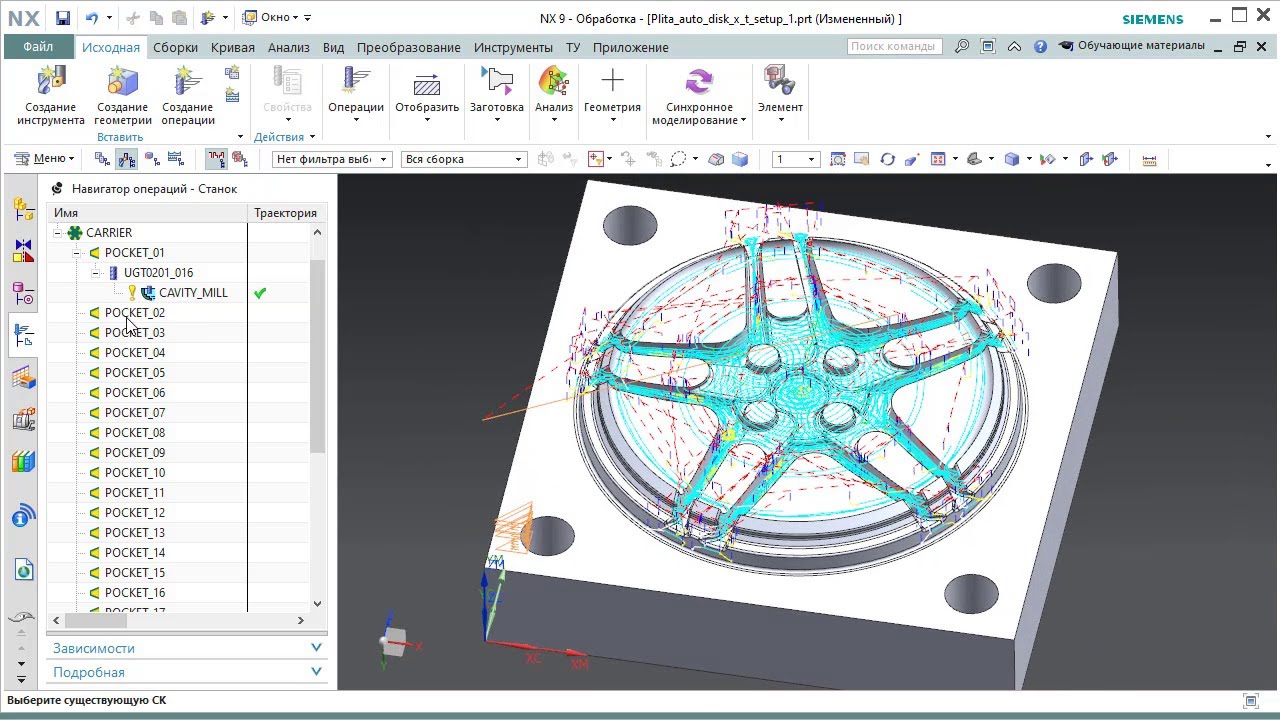Open the Operation Navigator sidebar tab

click(x=23, y=336)
